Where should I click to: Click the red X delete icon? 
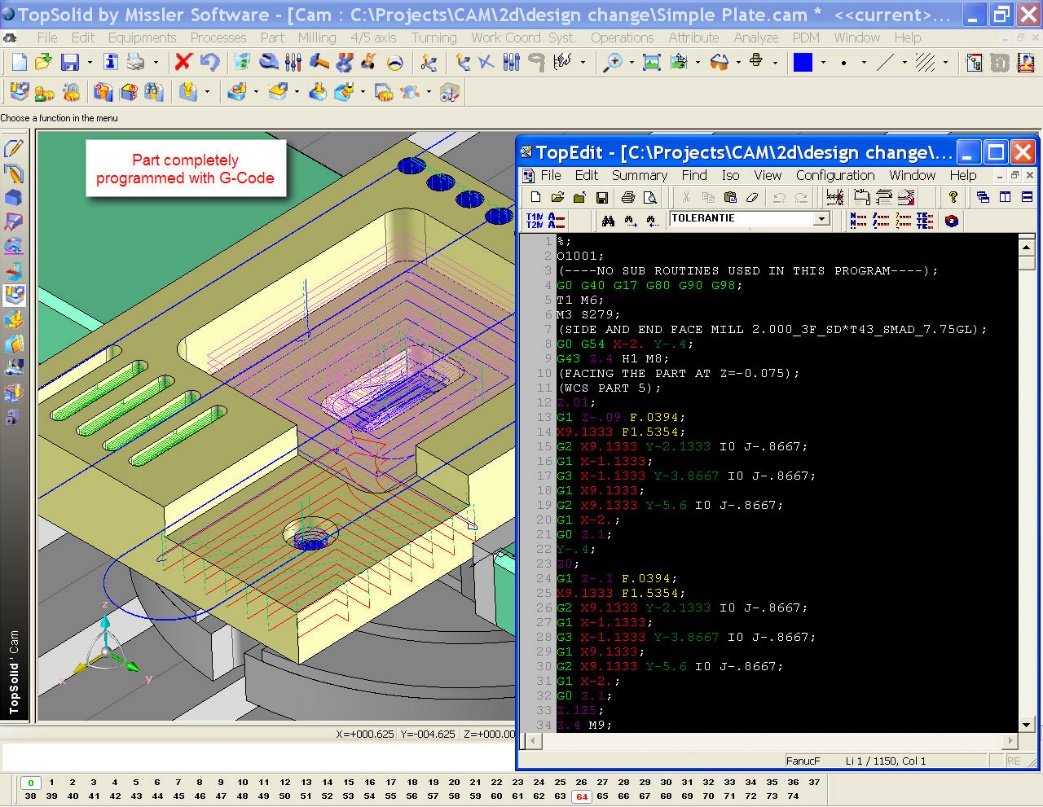[x=183, y=63]
